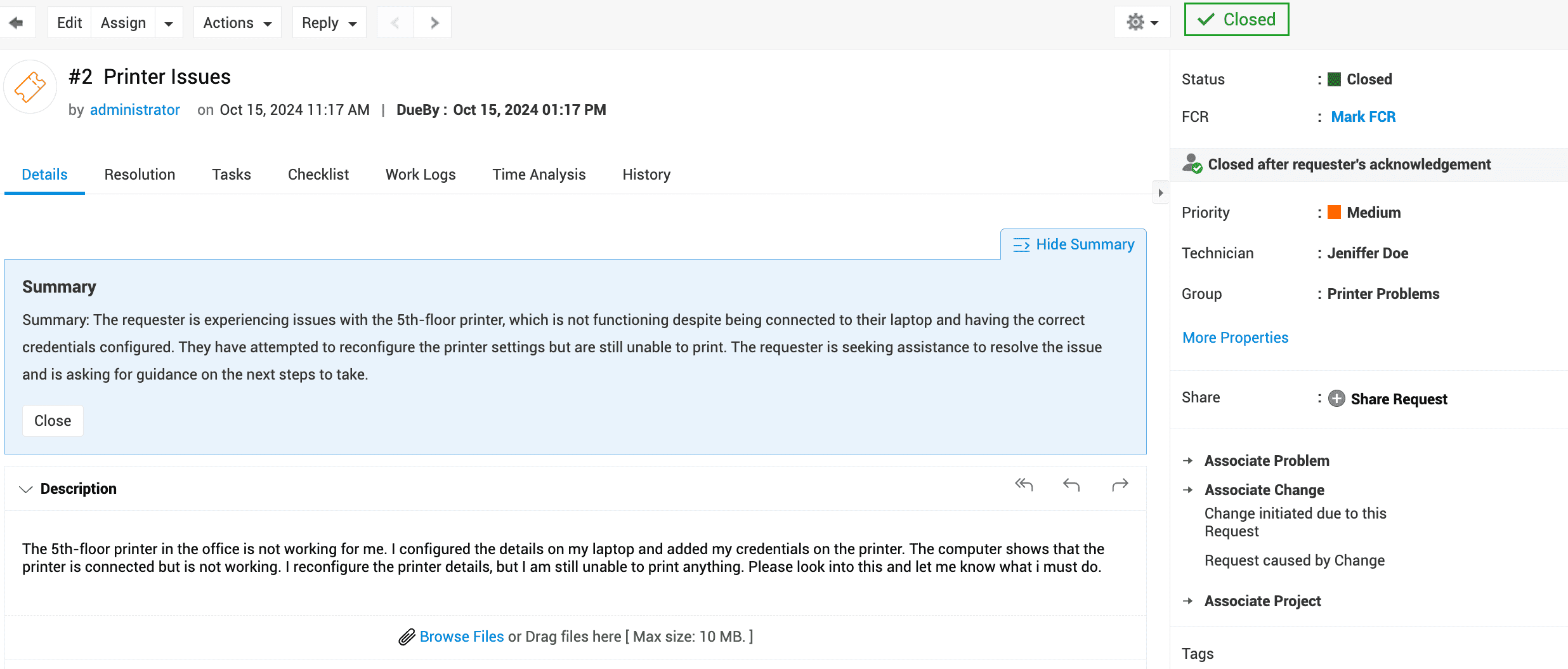
Task: Click the orange Medium priority swatch
Action: [1335, 212]
